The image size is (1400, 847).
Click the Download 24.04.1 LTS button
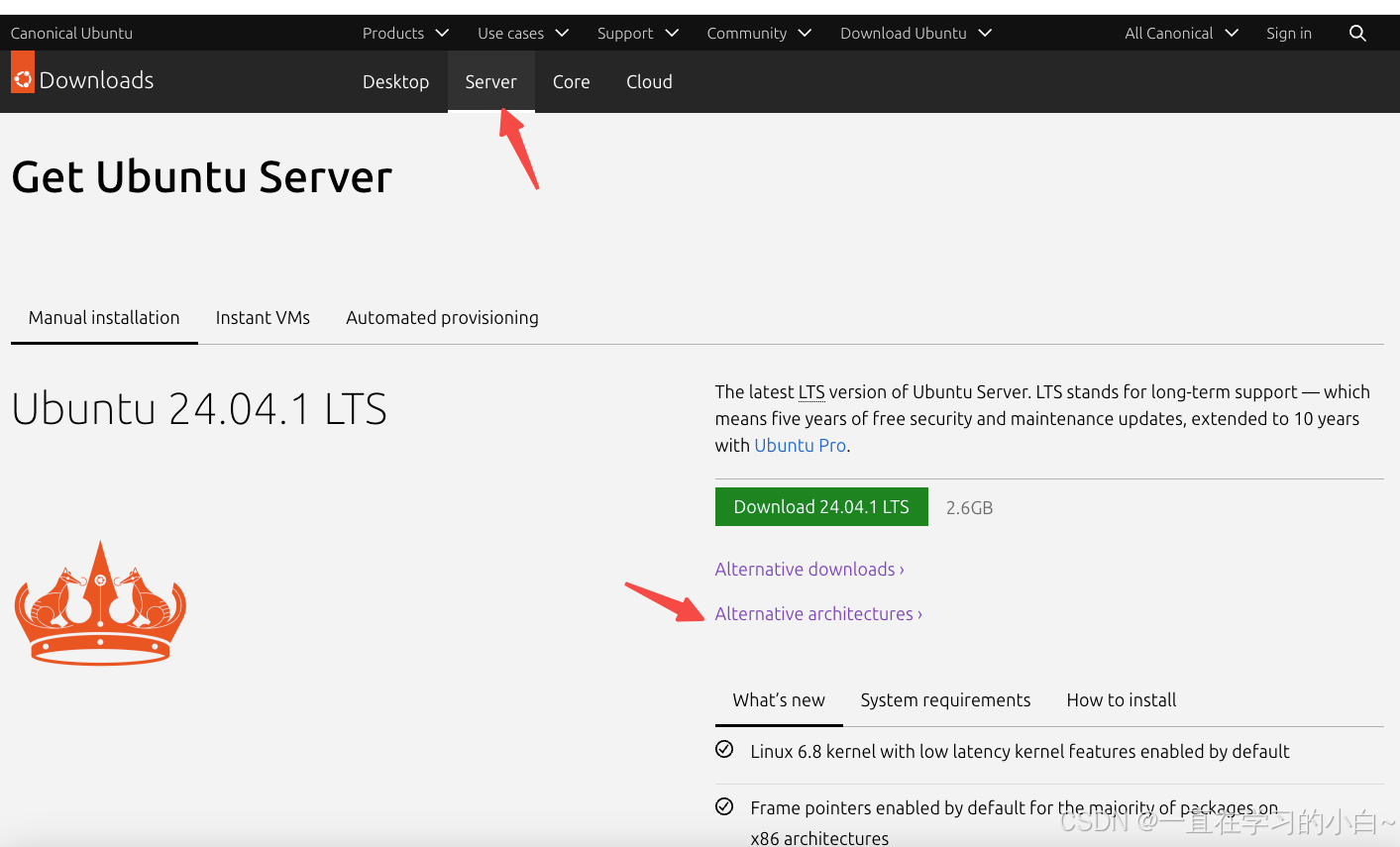pyautogui.click(x=821, y=506)
